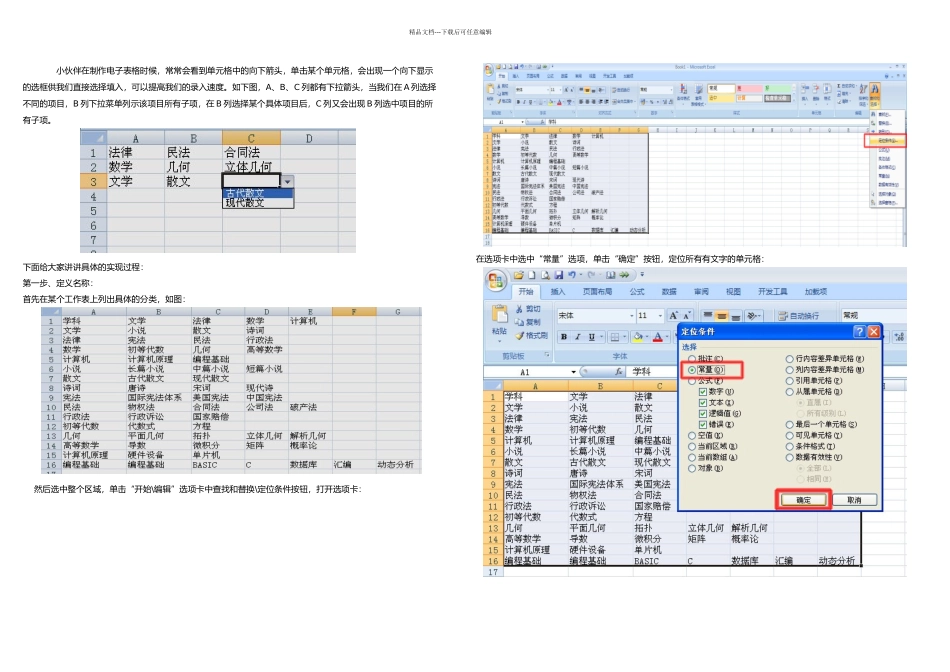Choose 古代散文 from the dropdown list
Image resolution: width=950 pixels, height=672 pixels.
coord(258,193)
